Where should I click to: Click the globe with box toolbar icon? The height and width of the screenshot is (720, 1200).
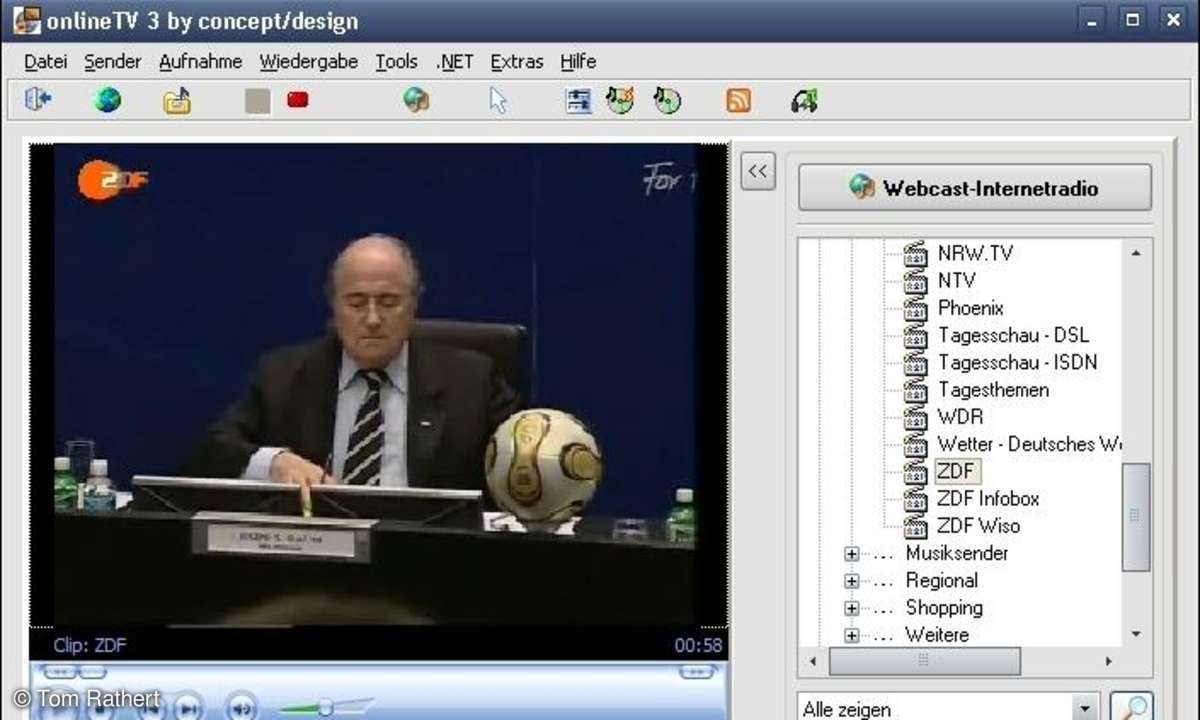[417, 100]
